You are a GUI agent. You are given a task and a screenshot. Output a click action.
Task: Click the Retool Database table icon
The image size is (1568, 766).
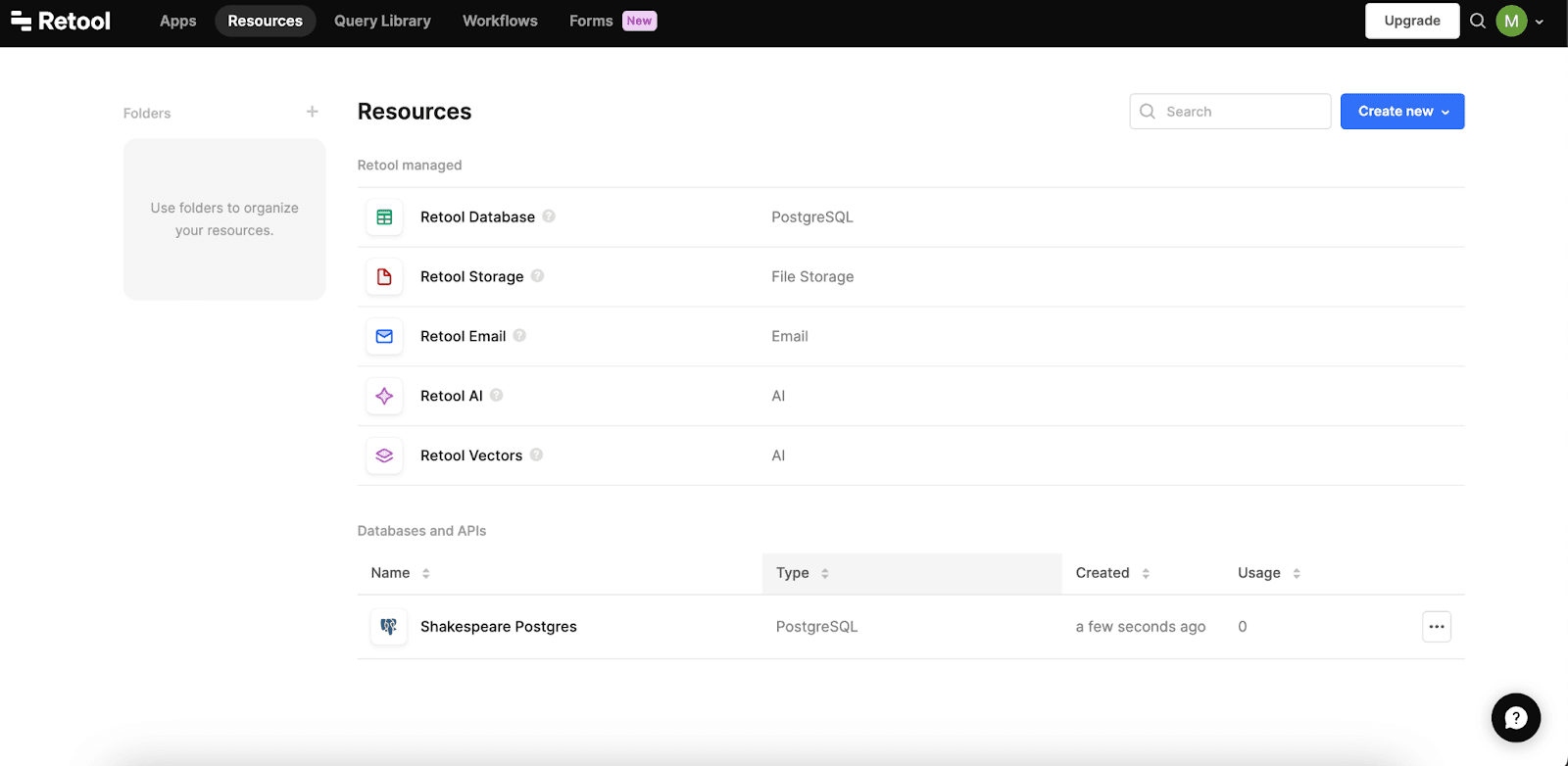[384, 217]
